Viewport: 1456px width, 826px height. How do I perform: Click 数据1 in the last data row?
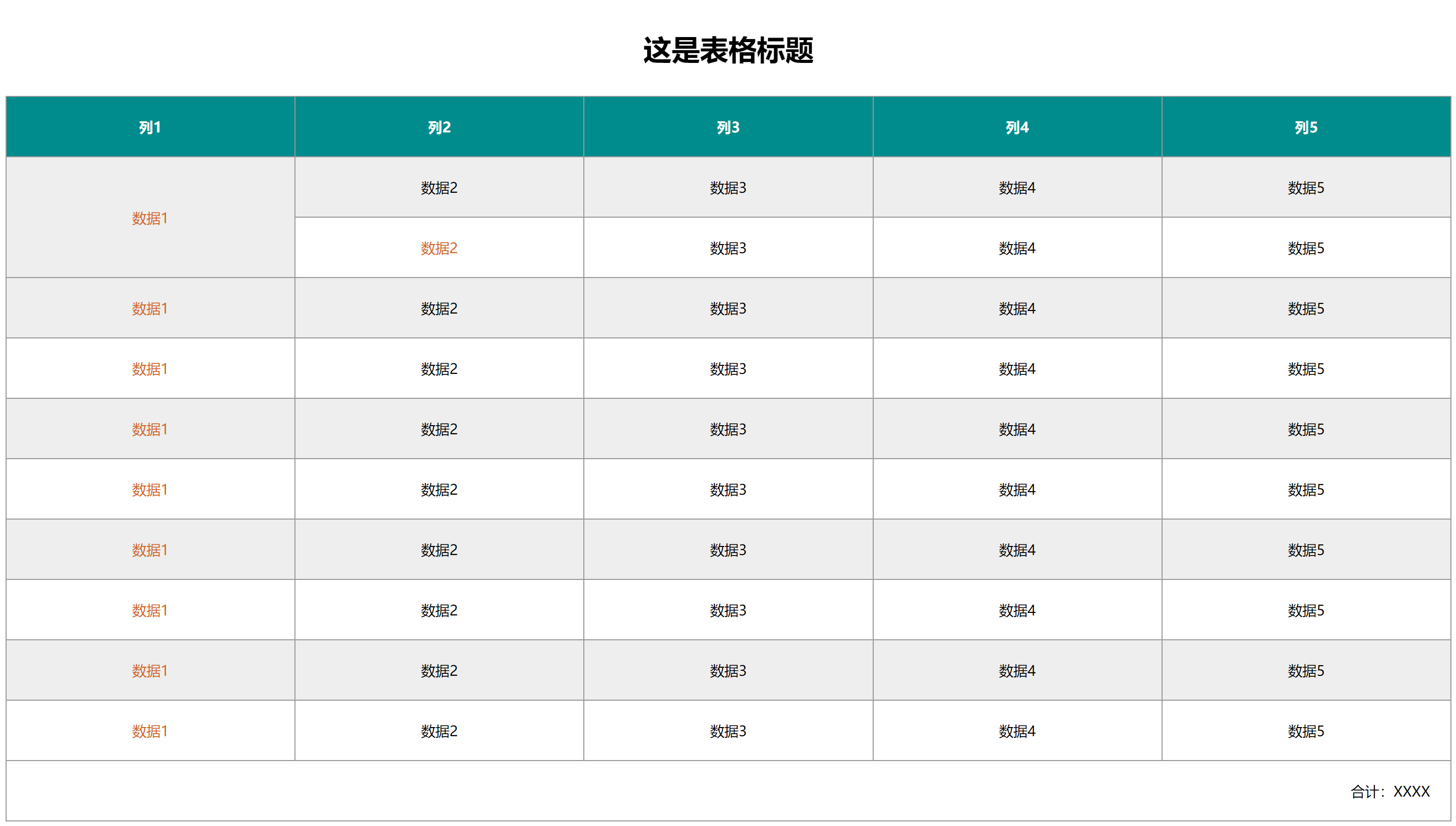pyautogui.click(x=150, y=731)
